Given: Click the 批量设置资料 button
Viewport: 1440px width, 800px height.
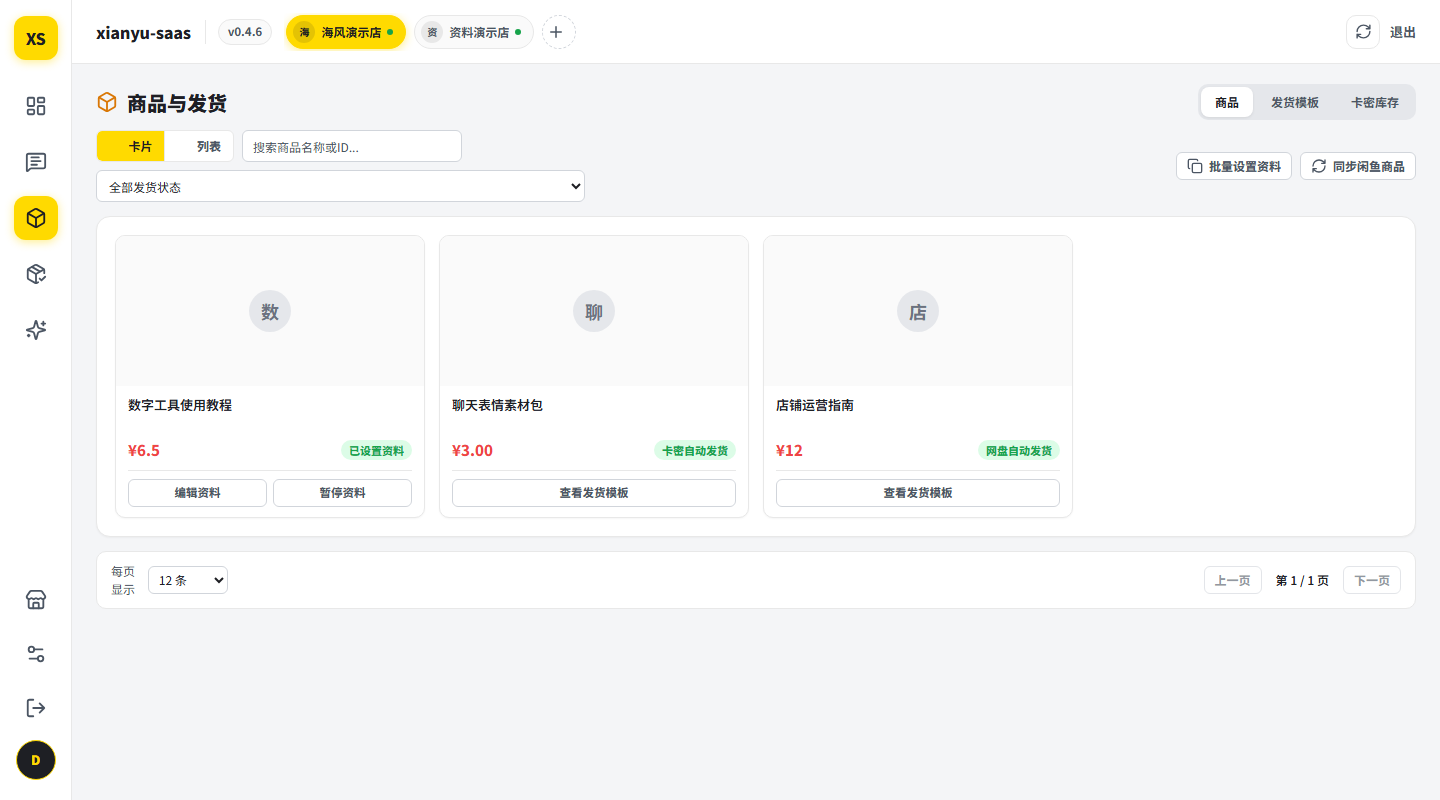Looking at the screenshot, I should point(1234,166).
